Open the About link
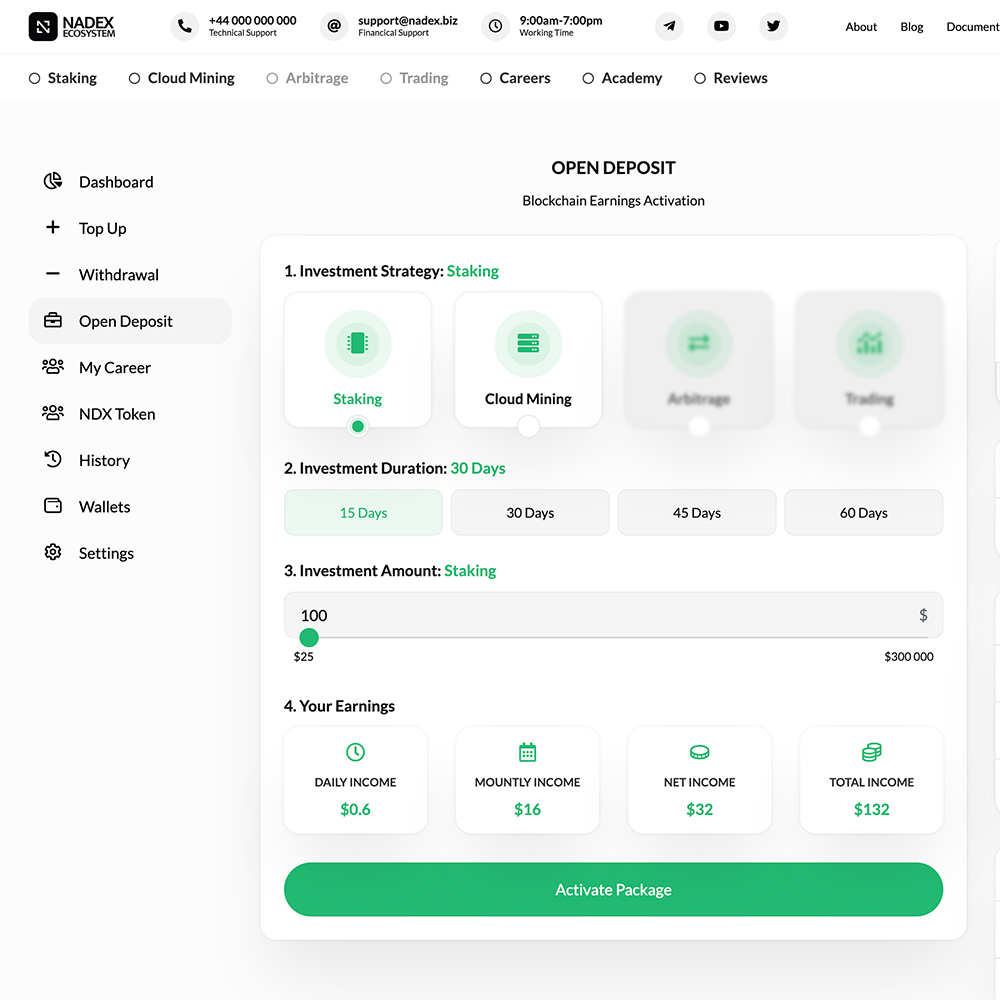 (861, 27)
